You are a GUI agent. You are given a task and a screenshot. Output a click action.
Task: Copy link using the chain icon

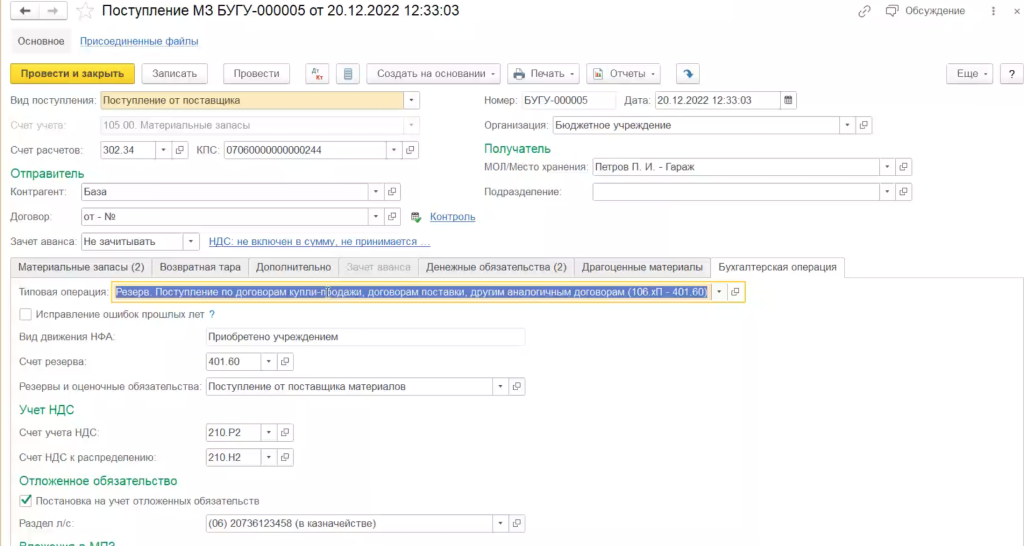[864, 11]
